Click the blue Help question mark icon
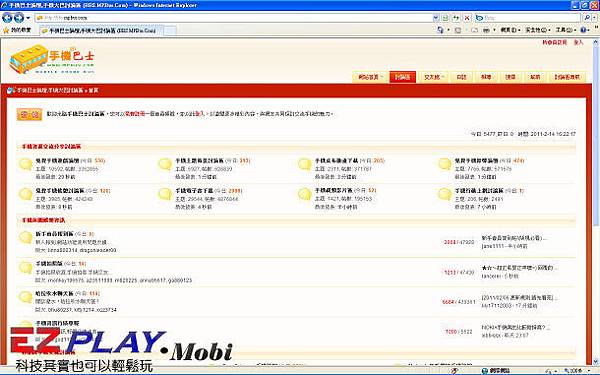This screenshot has width=600, height=375. click(583, 30)
